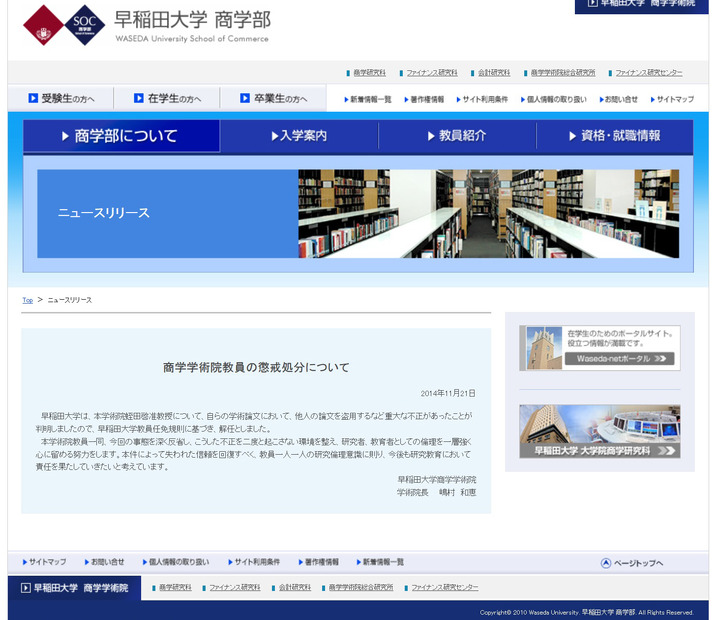717x620 pixels.
Task: Click arrow icon beside 在学生の方へ
Action: (x=139, y=99)
